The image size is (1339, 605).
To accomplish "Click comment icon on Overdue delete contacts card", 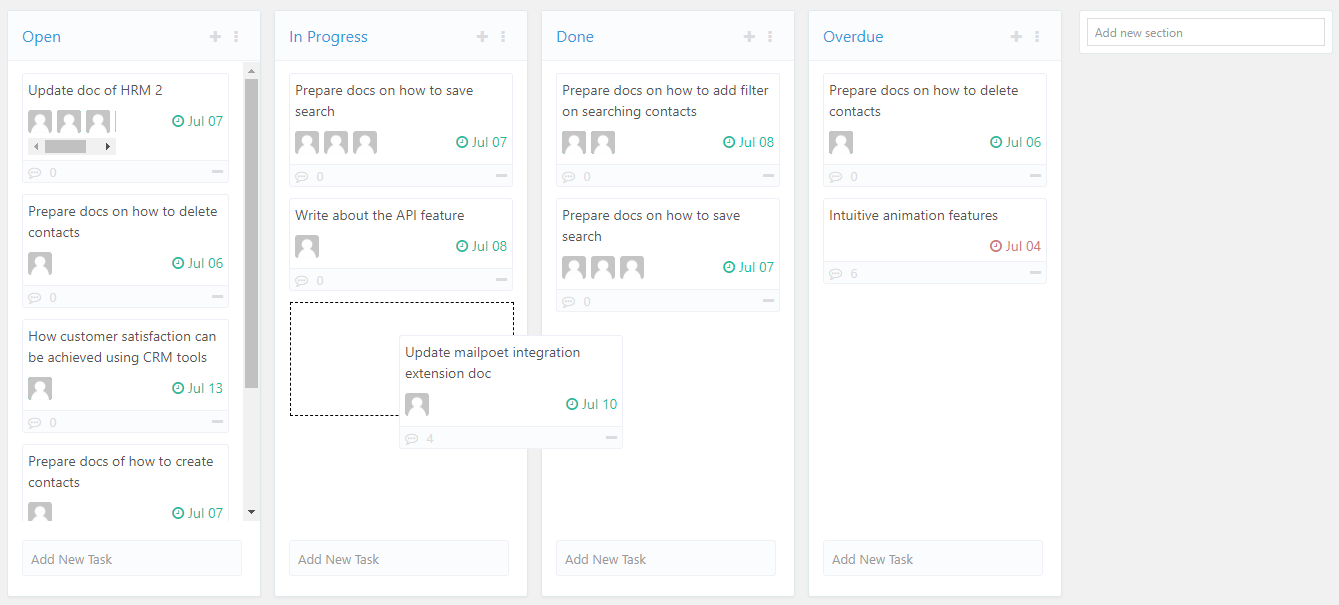I will click(x=836, y=177).
